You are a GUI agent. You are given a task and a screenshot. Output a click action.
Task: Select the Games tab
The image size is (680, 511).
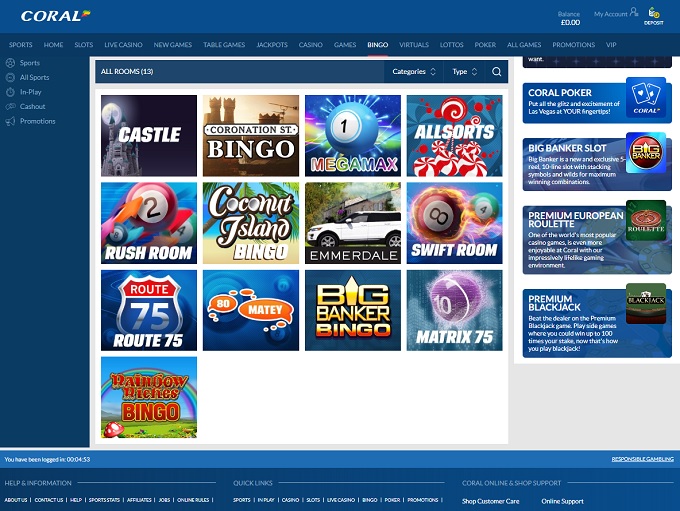[345, 45]
